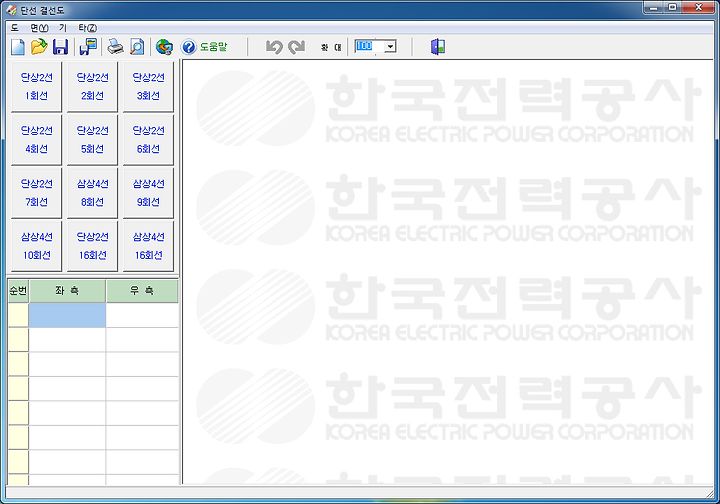Undo the last action with the left arrow
Image resolution: width=720 pixels, height=504 pixels.
274,47
